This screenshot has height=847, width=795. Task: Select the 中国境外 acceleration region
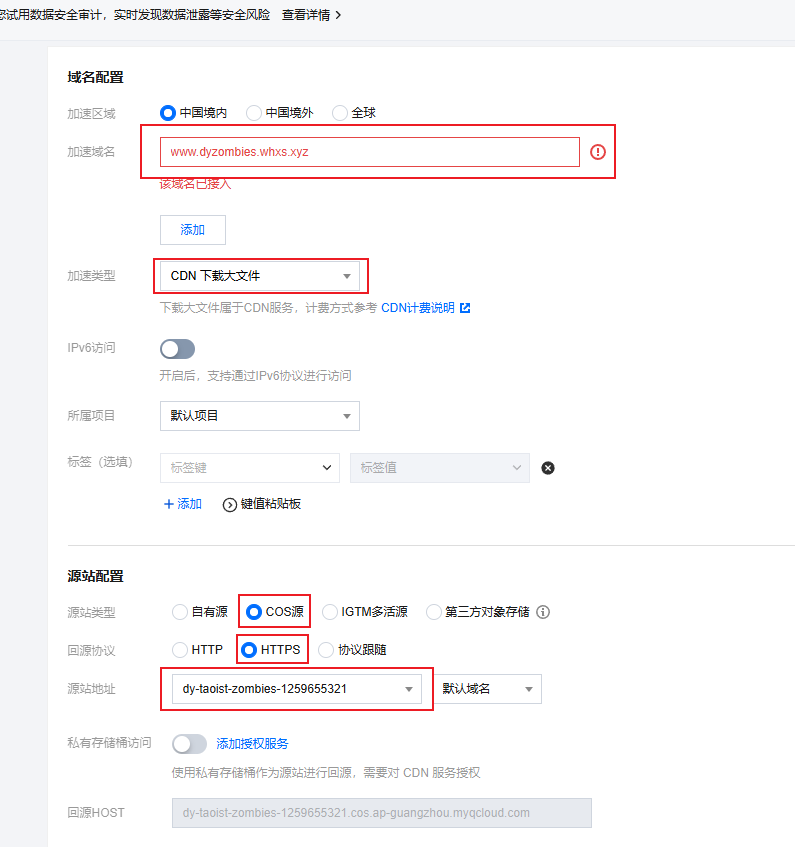pos(254,113)
